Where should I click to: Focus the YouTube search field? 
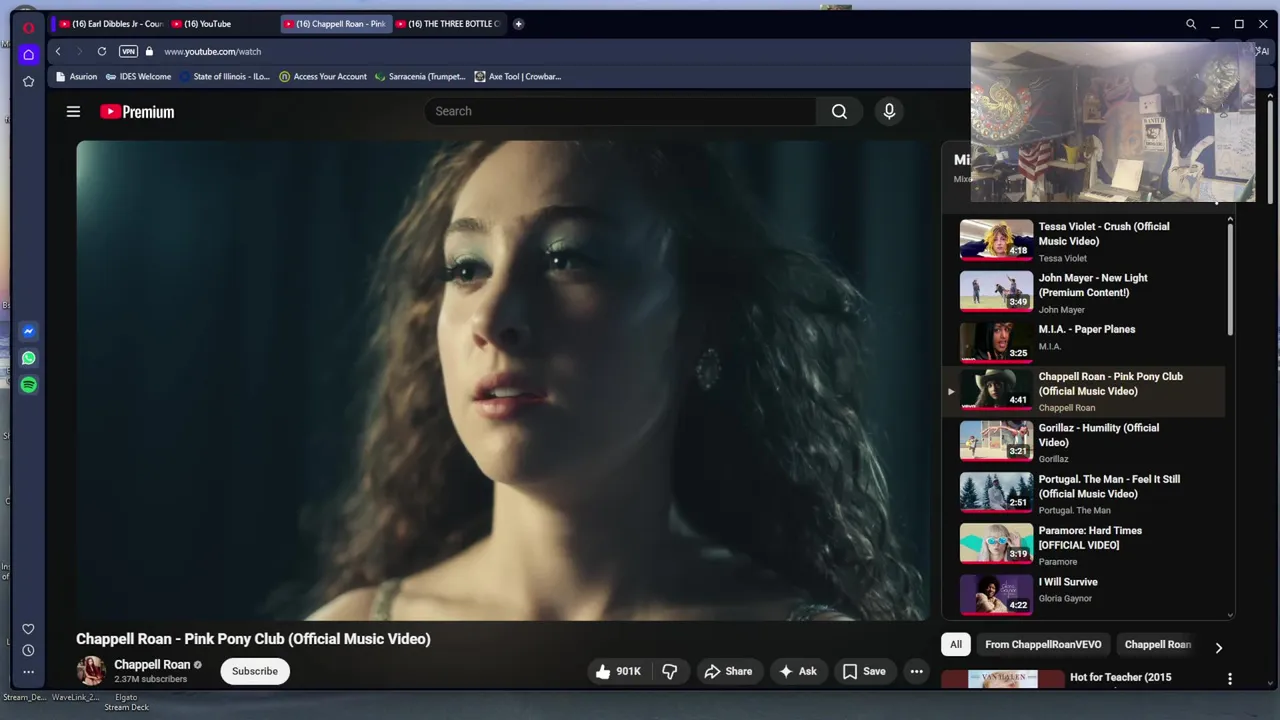pyautogui.click(x=620, y=111)
